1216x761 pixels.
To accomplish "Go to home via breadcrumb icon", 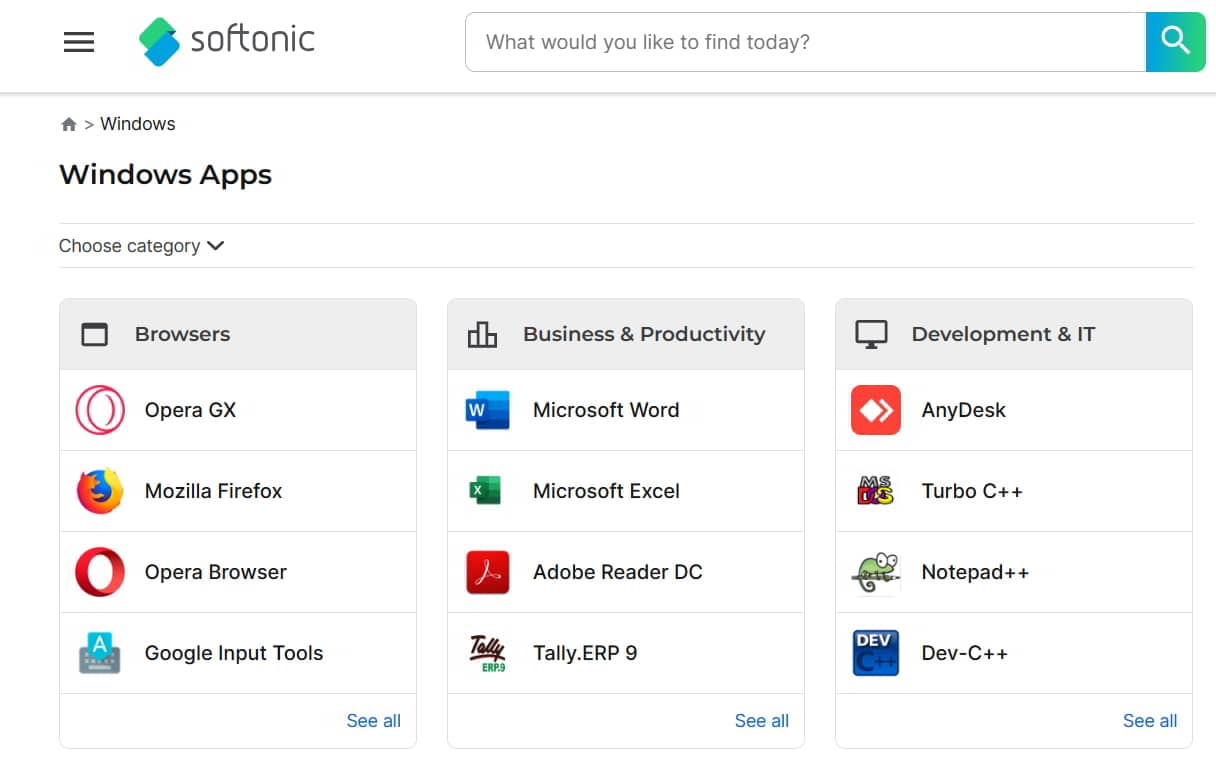I will 69,125.
